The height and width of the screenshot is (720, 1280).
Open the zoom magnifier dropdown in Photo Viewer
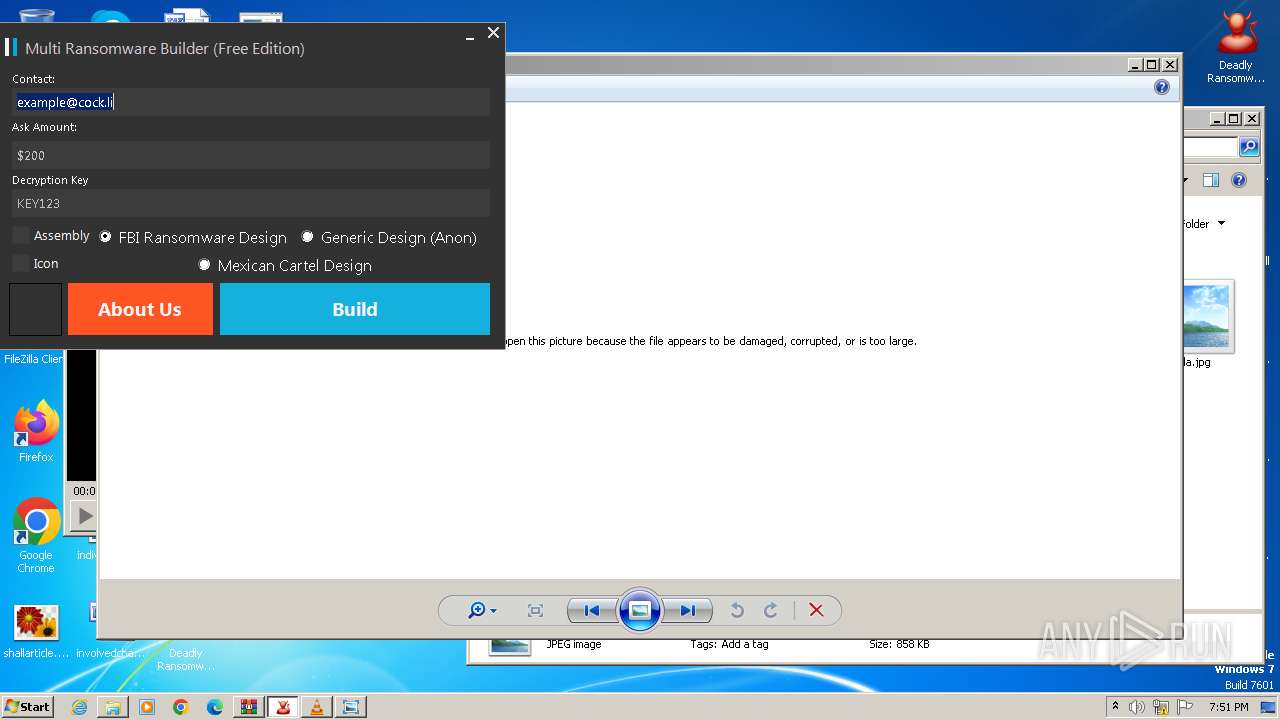tap(482, 610)
